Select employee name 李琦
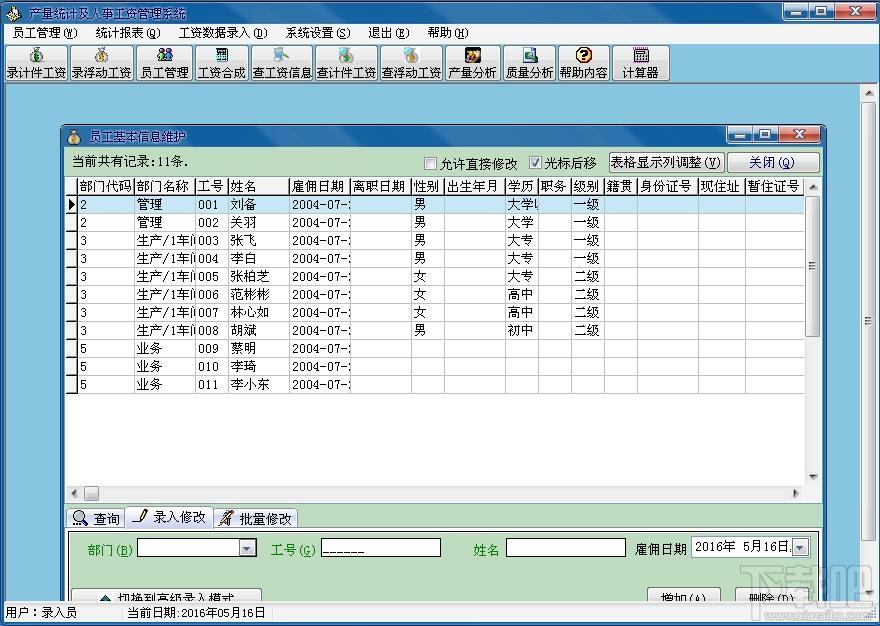 243,366
